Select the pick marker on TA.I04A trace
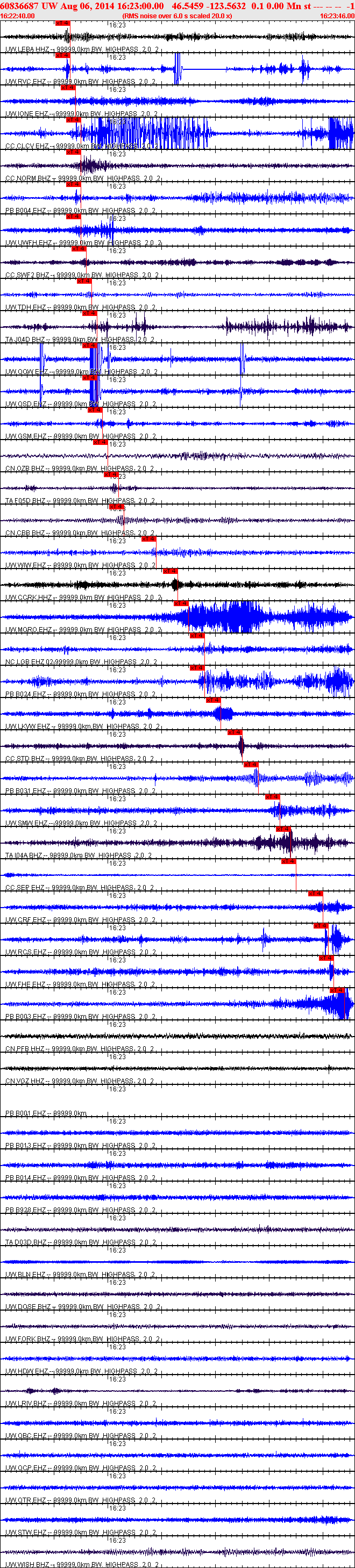The height and width of the screenshot is (1568, 355). [x=283, y=829]
